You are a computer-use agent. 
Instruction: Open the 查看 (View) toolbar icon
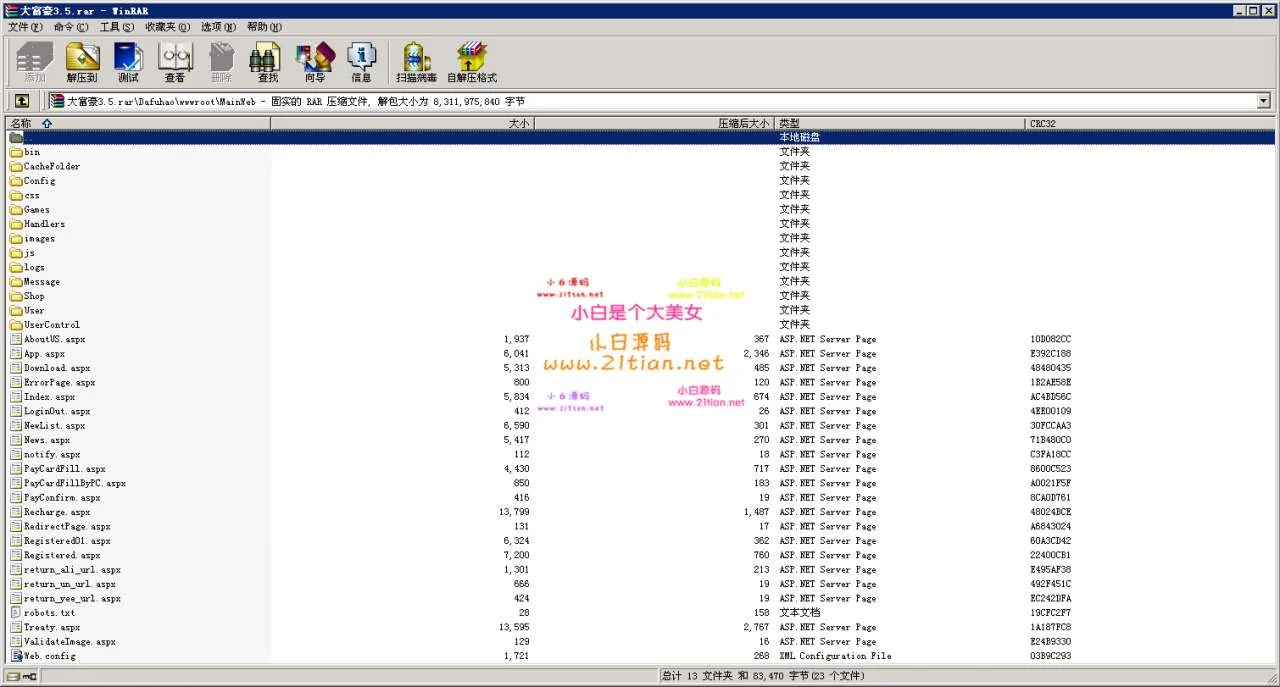(175, 62)
